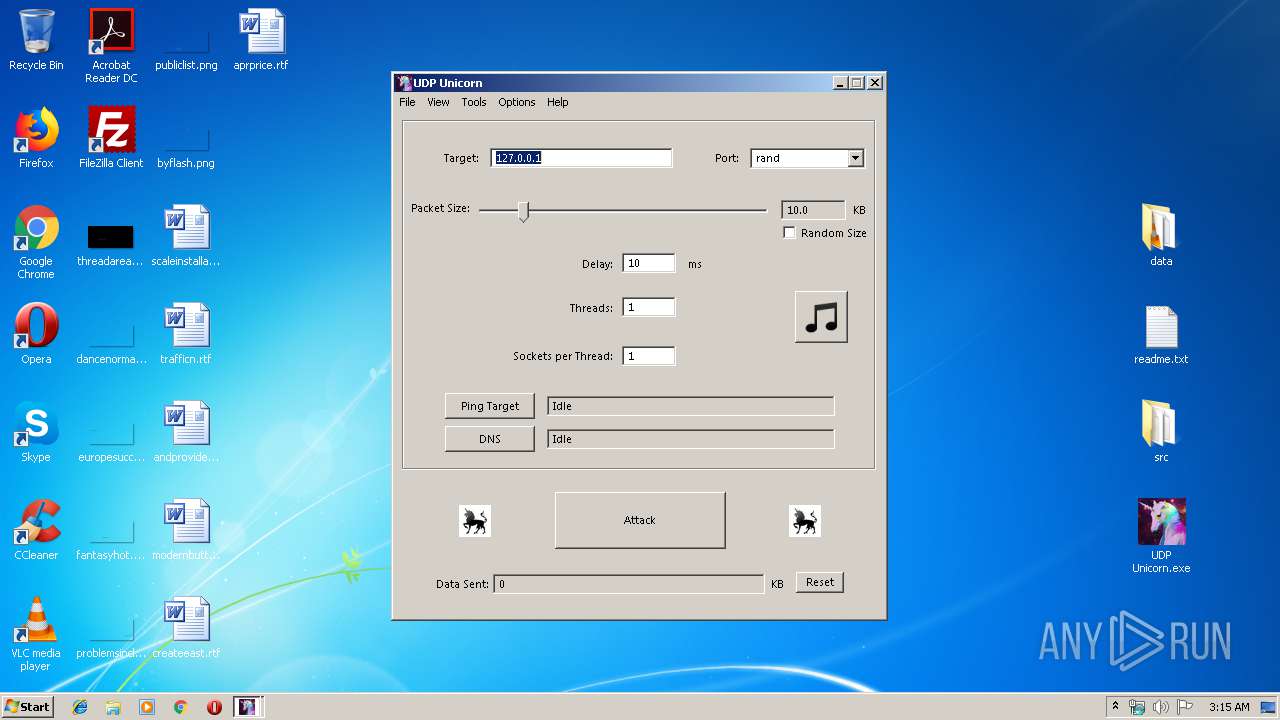Click the Target IP input field
The width and height of the screenshot is (1280, 720).
581,158
